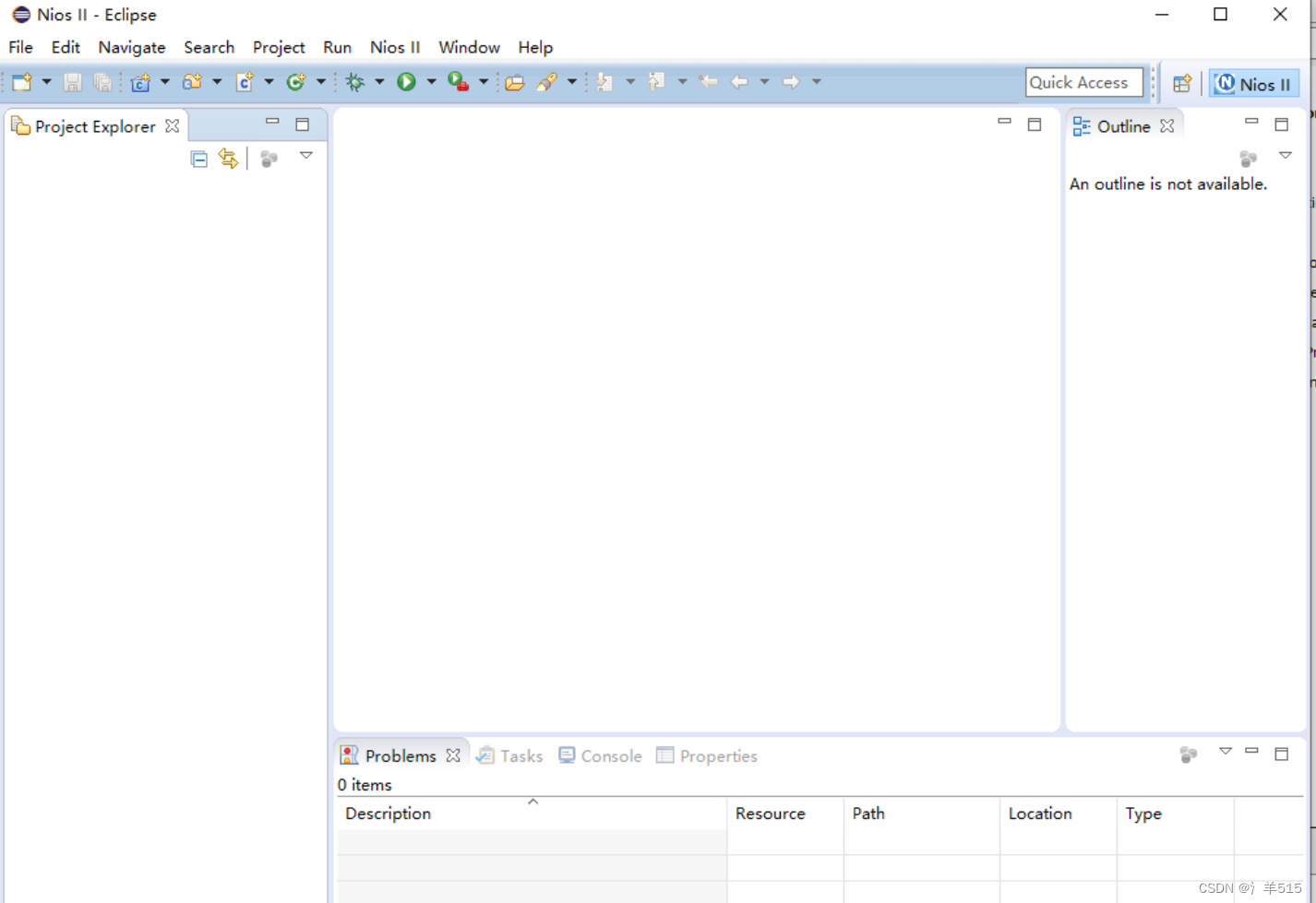The height and width of the screenshot is (903, 1316).
Task: Minimize the Outline panel
Action: [x=1251, y=122]
